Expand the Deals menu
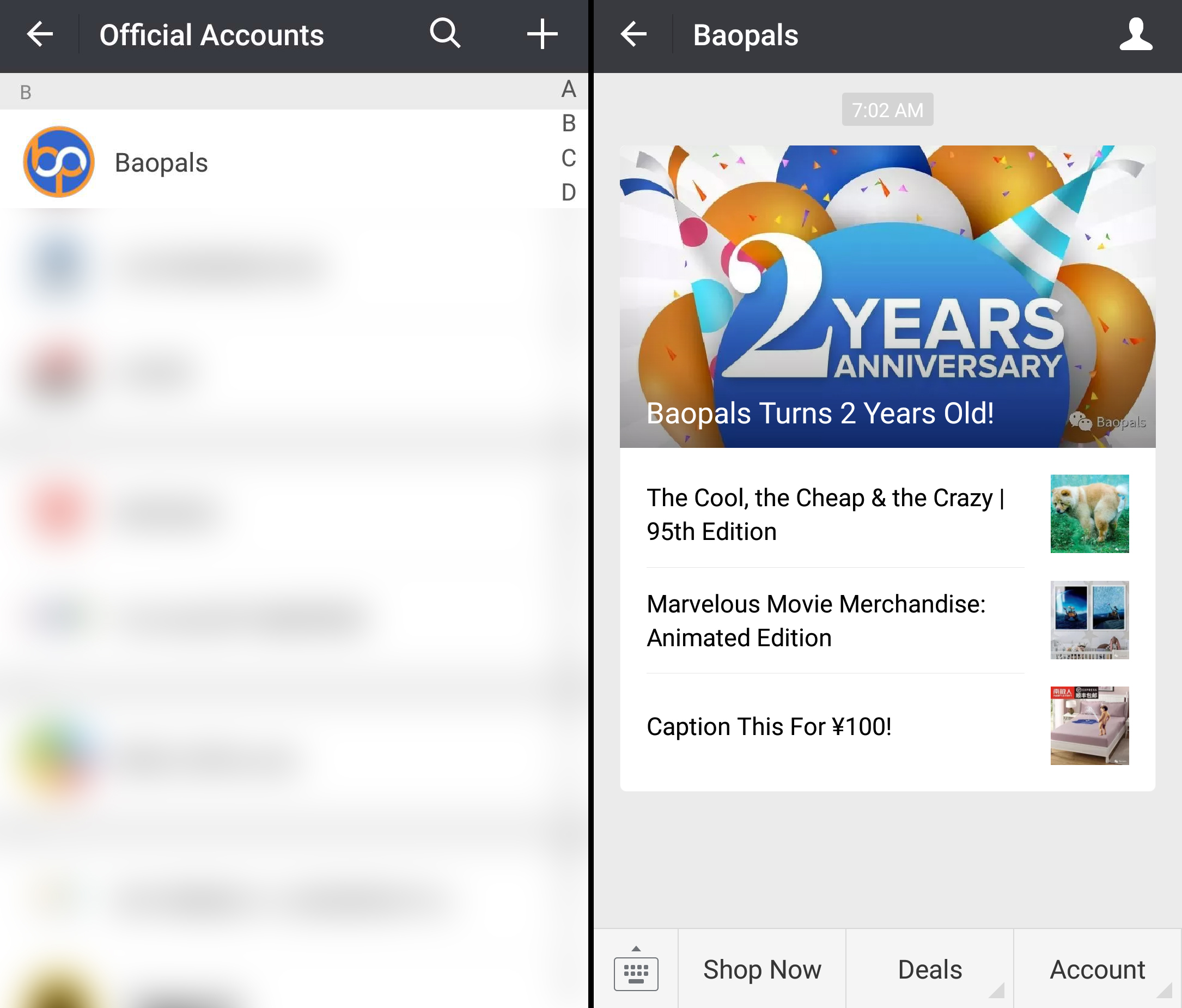 (x=930, y=969)
